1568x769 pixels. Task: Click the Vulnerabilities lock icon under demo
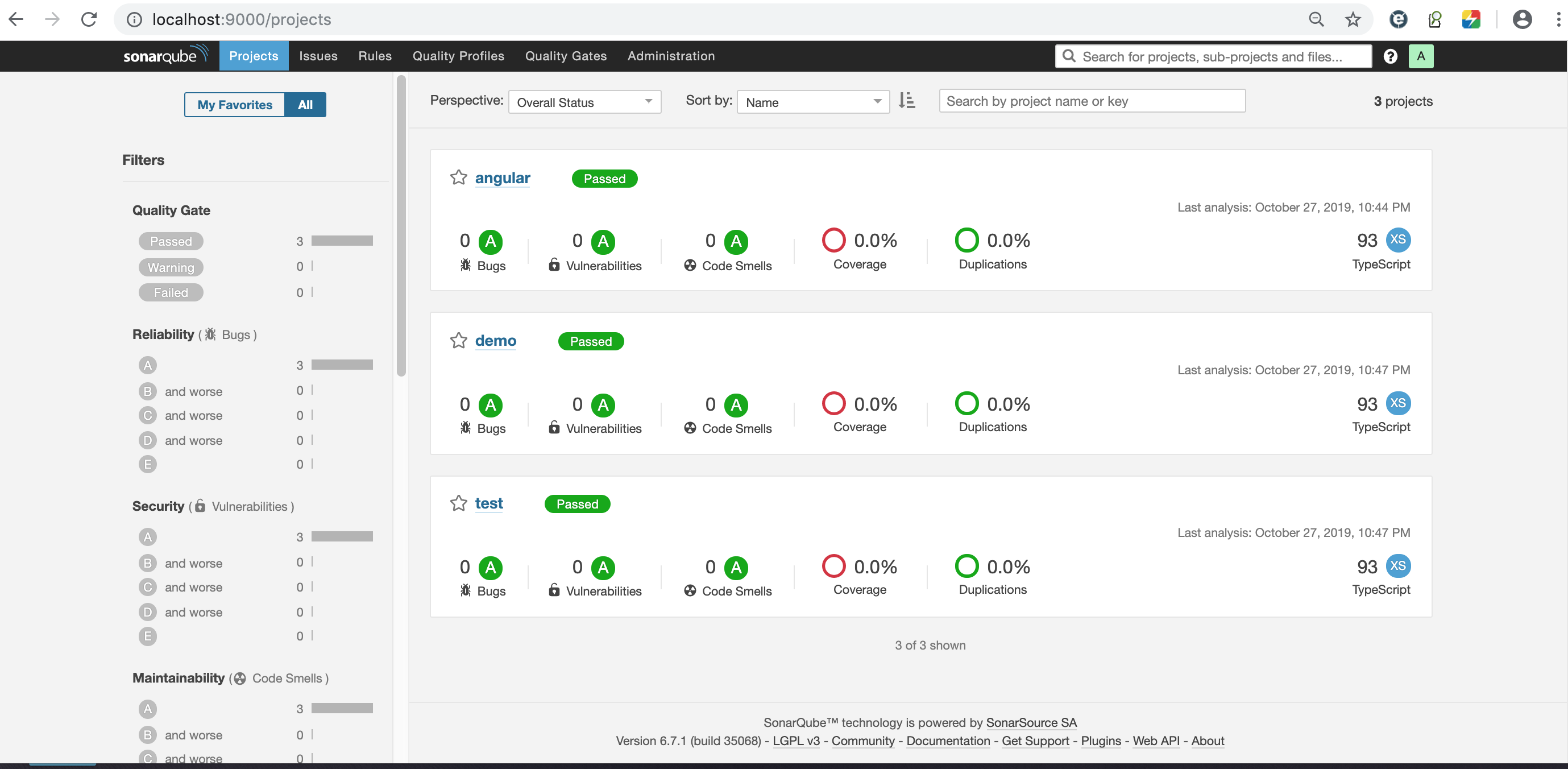pos(554,428)
